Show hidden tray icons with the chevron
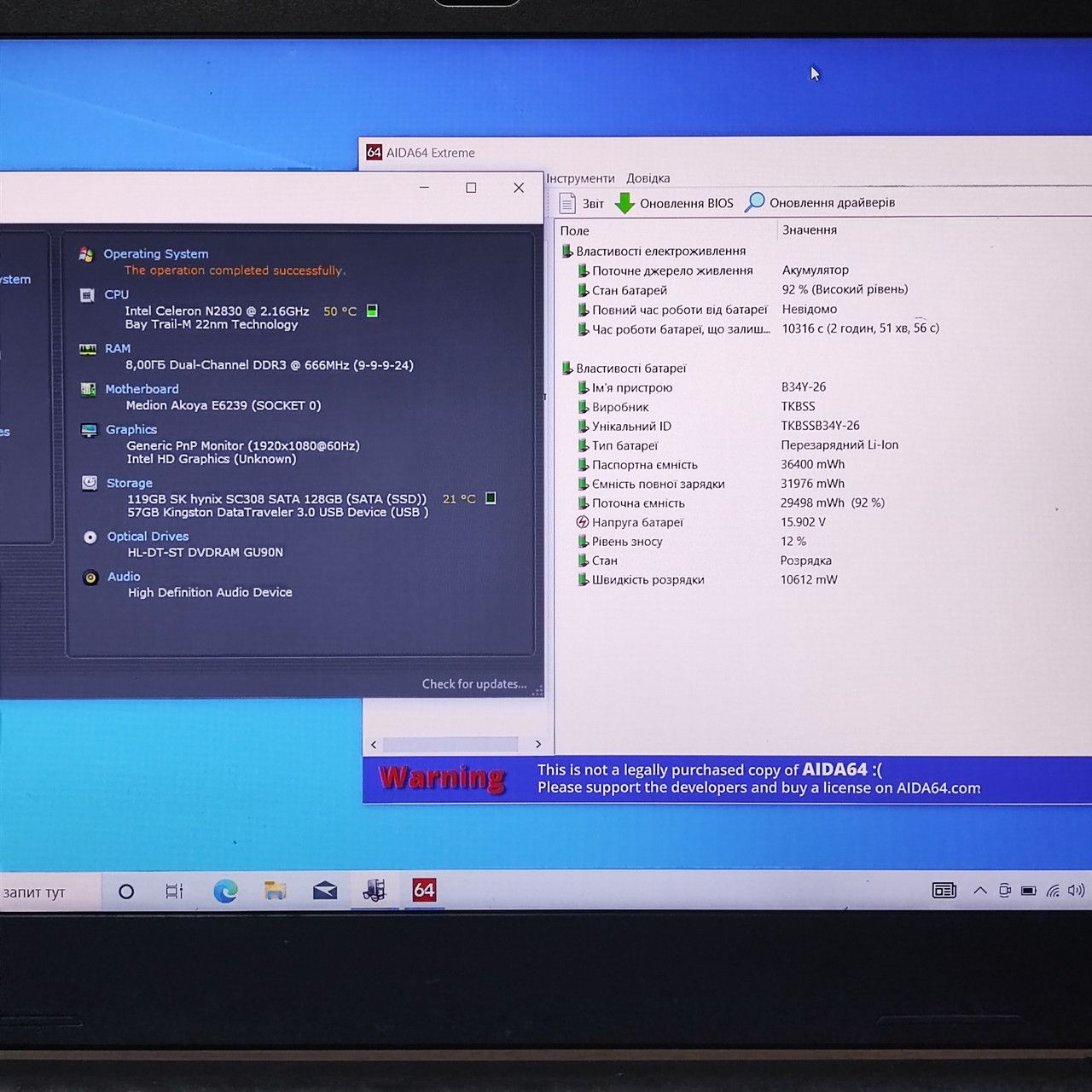This screenshot has width=1092, height=1092. 980,891
